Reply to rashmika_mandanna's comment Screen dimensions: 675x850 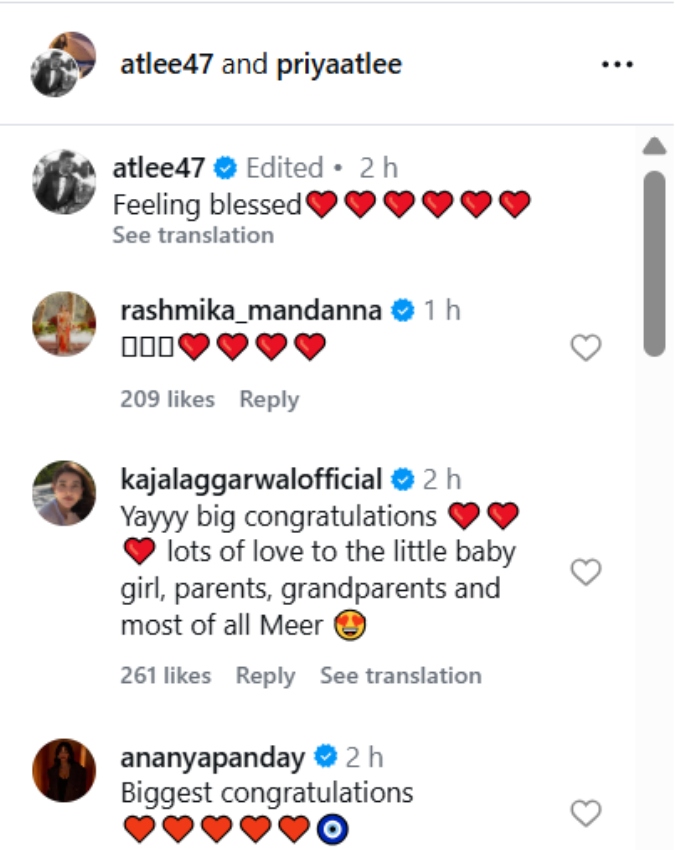(x=269, y=399)
